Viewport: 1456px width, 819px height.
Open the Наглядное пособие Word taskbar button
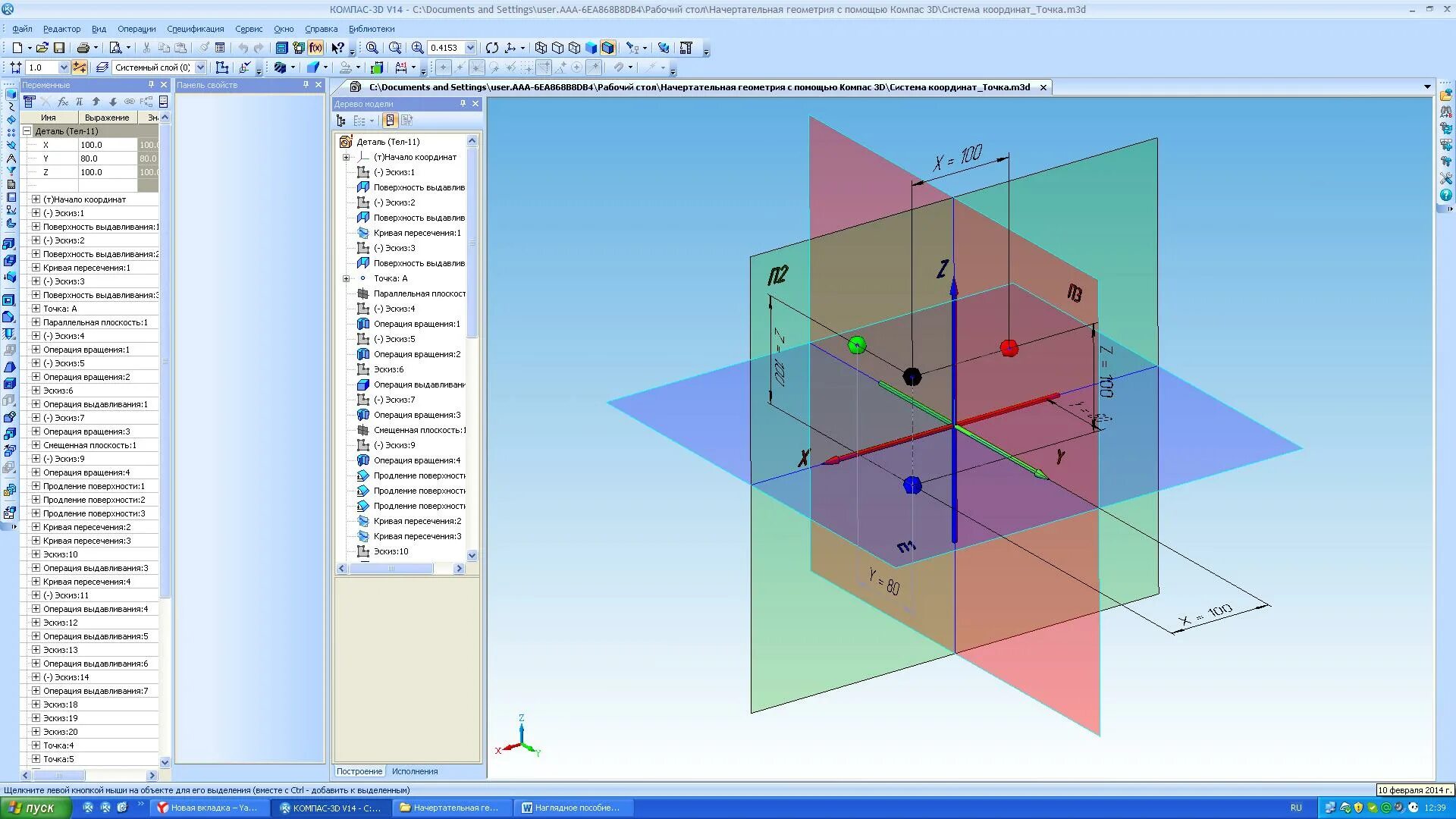pos(571,808)
